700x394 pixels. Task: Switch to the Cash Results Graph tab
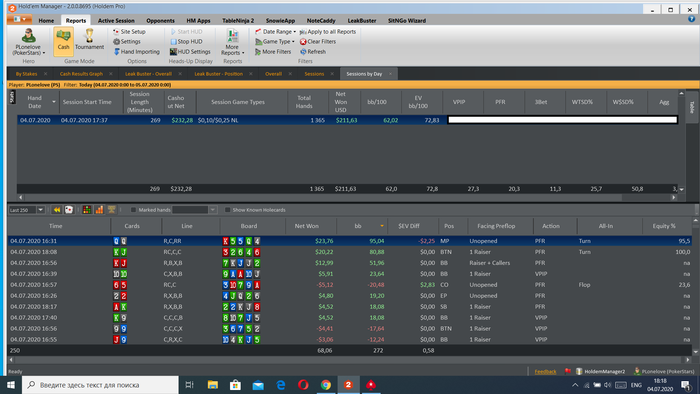pos(81,74)
